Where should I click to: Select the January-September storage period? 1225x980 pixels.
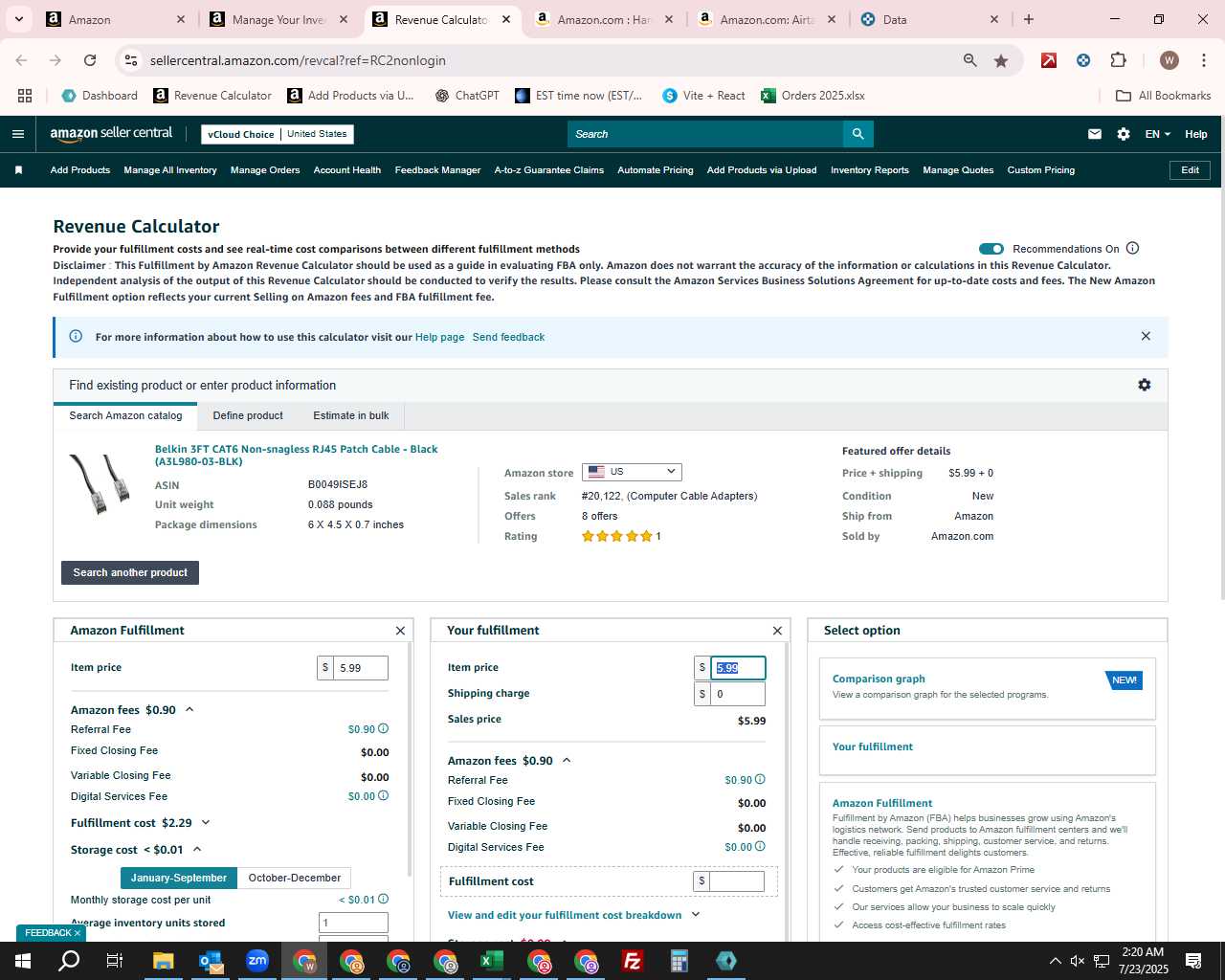[179, 878]
